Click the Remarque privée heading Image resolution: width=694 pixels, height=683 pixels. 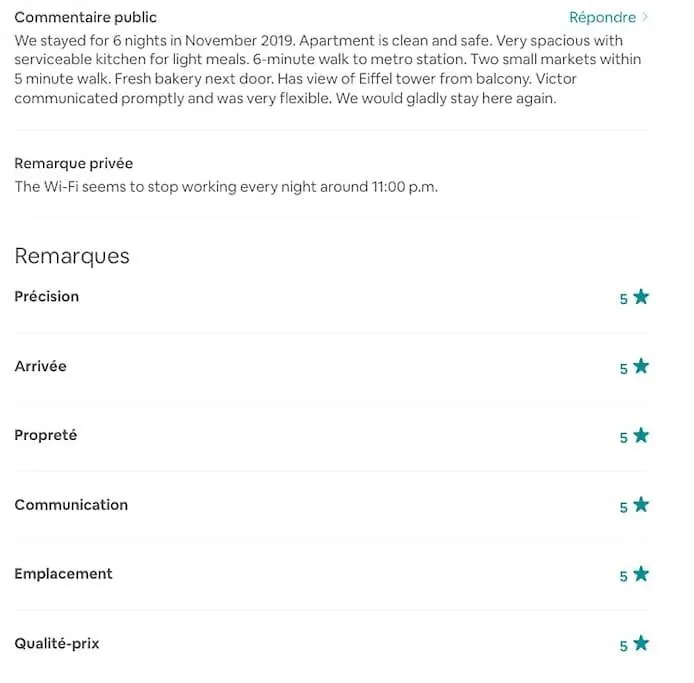tap(73, 163)
